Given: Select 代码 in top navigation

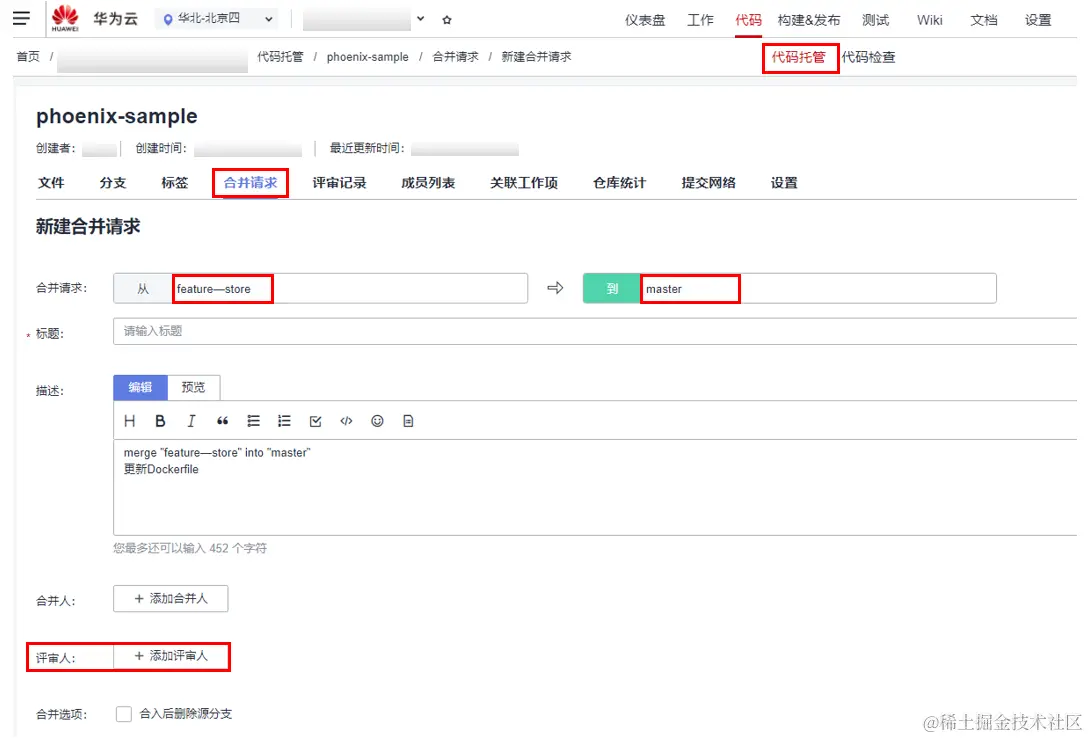Looking at the screenshot, I should (x=748, y=20).
